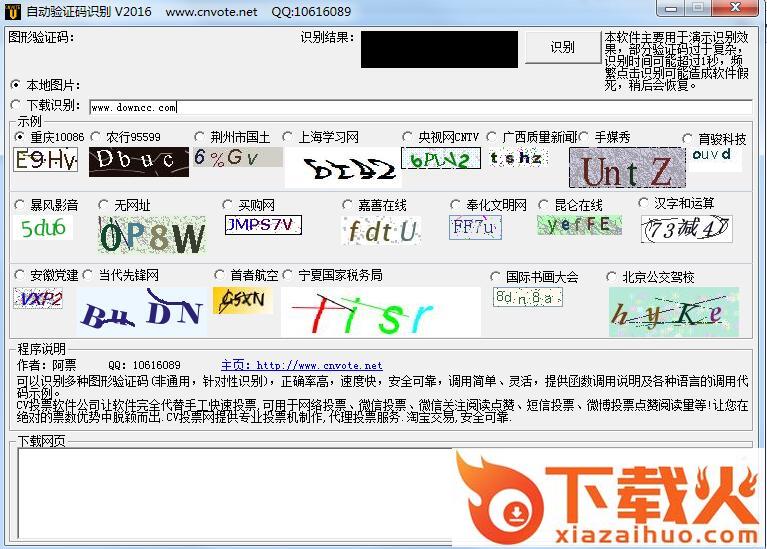Choose the 上海学习网 sample option
The height and width of the screenshot is (549, 767).
pyautogui.click(x=288, y=137)
